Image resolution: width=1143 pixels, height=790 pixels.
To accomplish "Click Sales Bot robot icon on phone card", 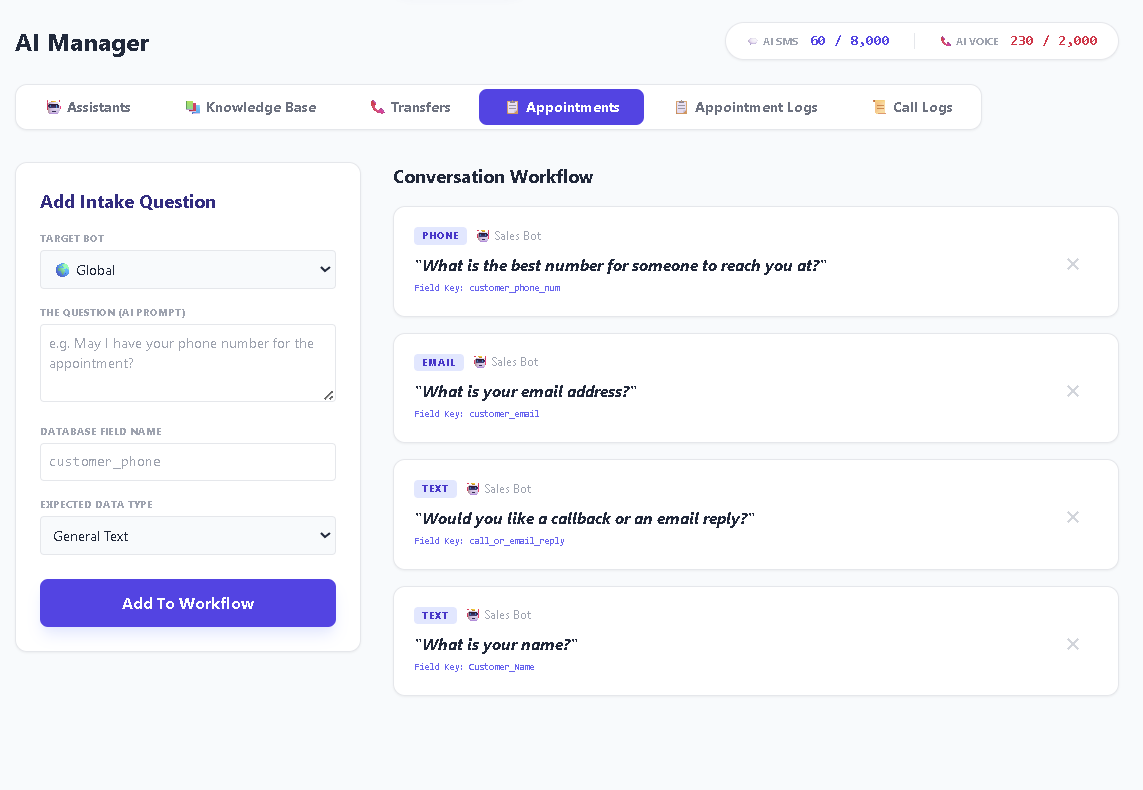I will point(483,235).
